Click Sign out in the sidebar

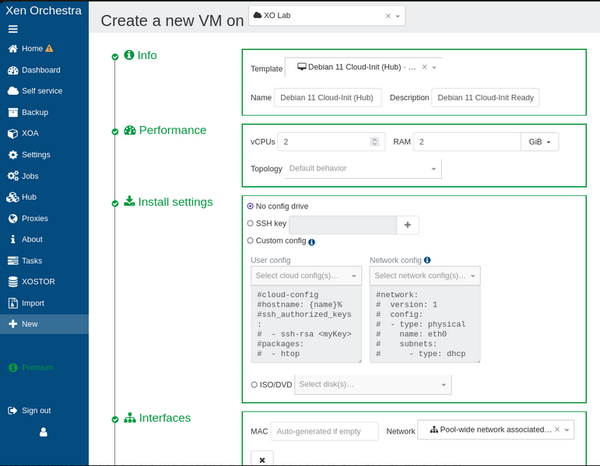click(36, 410)
